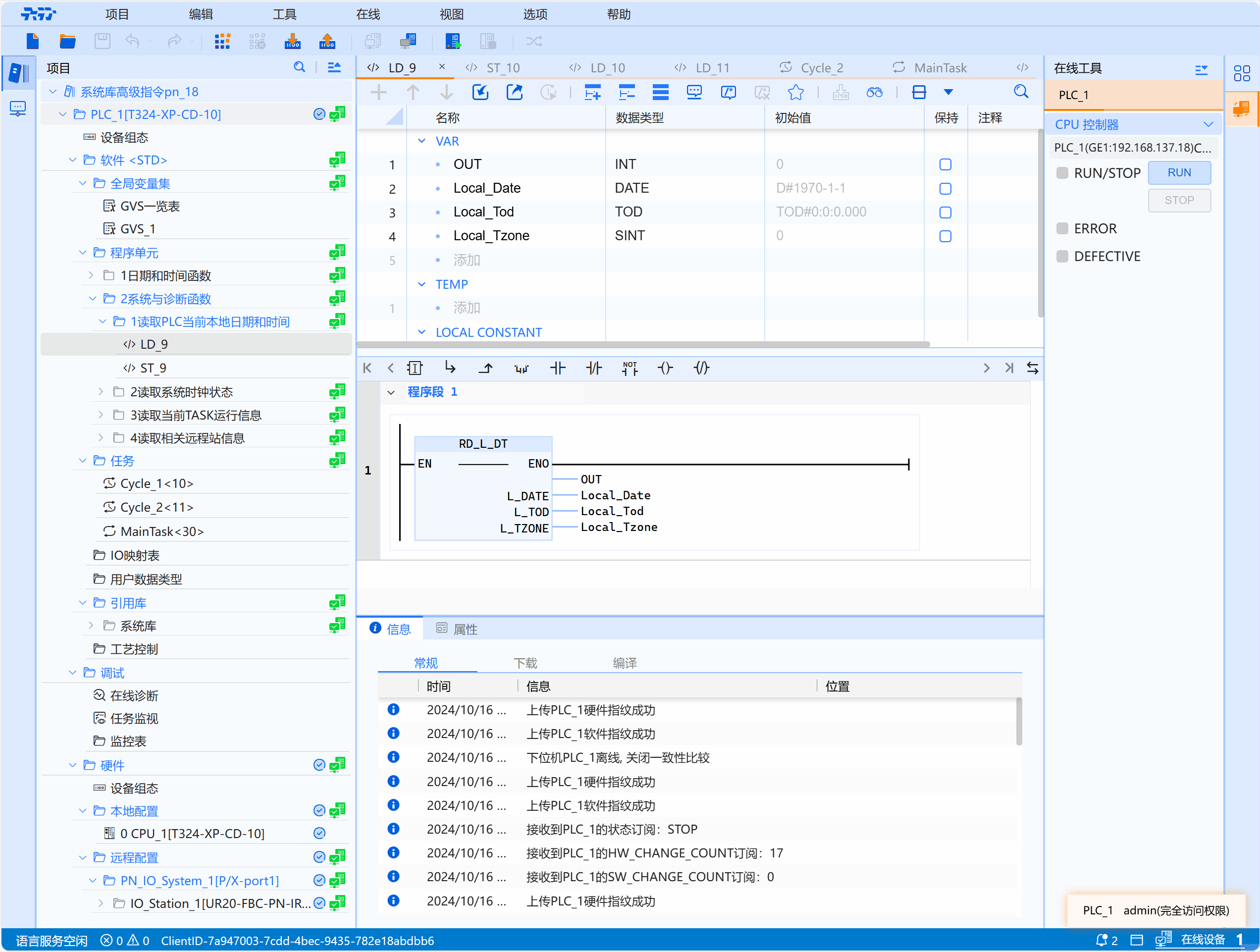The width and height of the screenshot is (1260, 952).
Task: Open search in the variable editor toolbar
Action: tap(1021, 92)
